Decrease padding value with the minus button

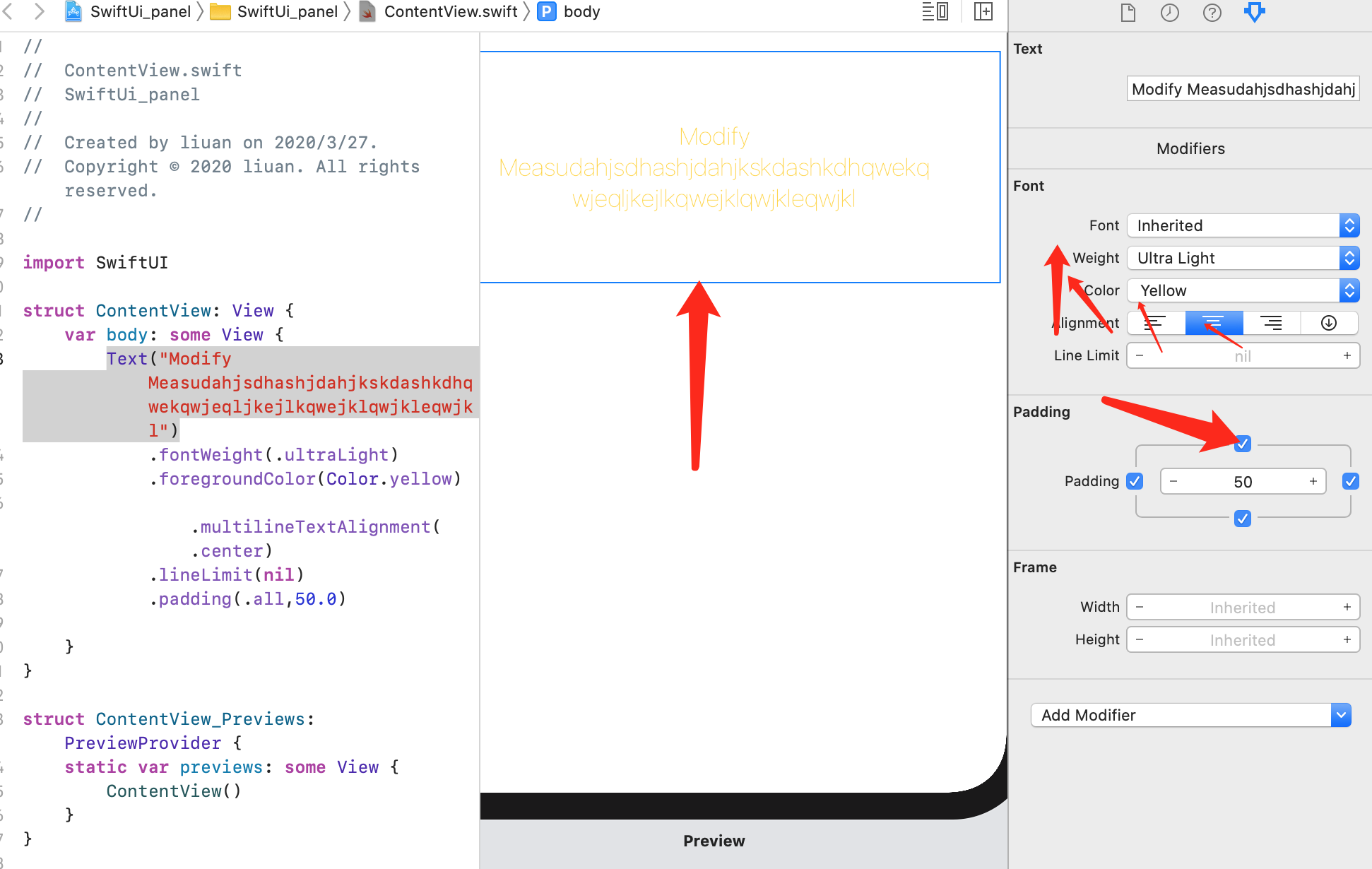click(1173, 481)
